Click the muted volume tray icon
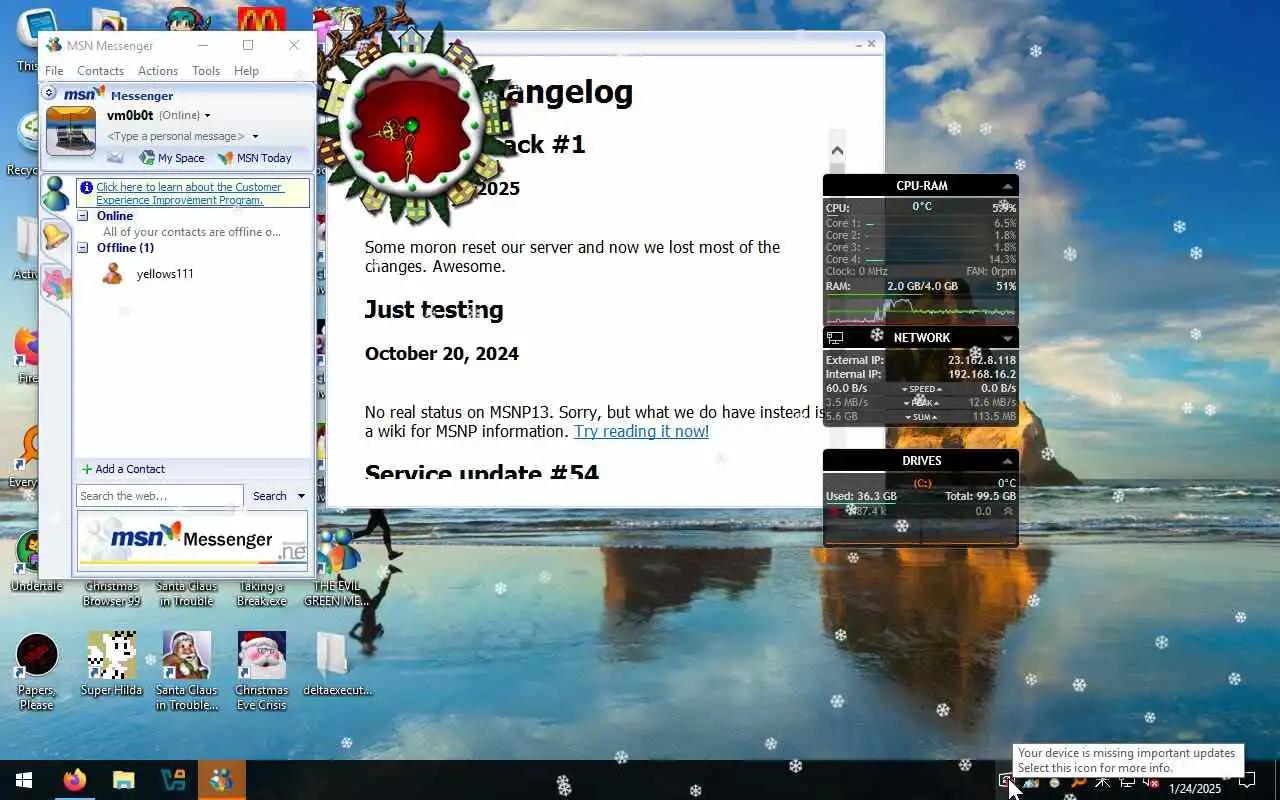Viewport: 1280px width, 800px height. coord(1150,782)
